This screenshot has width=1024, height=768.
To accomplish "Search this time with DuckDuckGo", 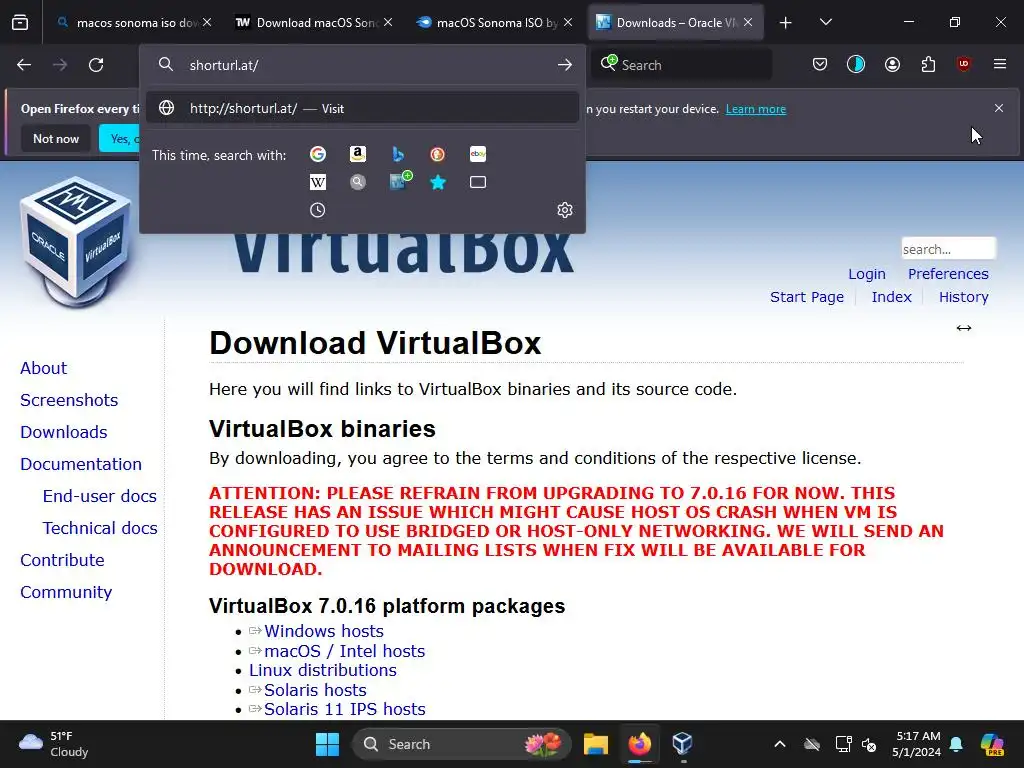I will [438, 154].
